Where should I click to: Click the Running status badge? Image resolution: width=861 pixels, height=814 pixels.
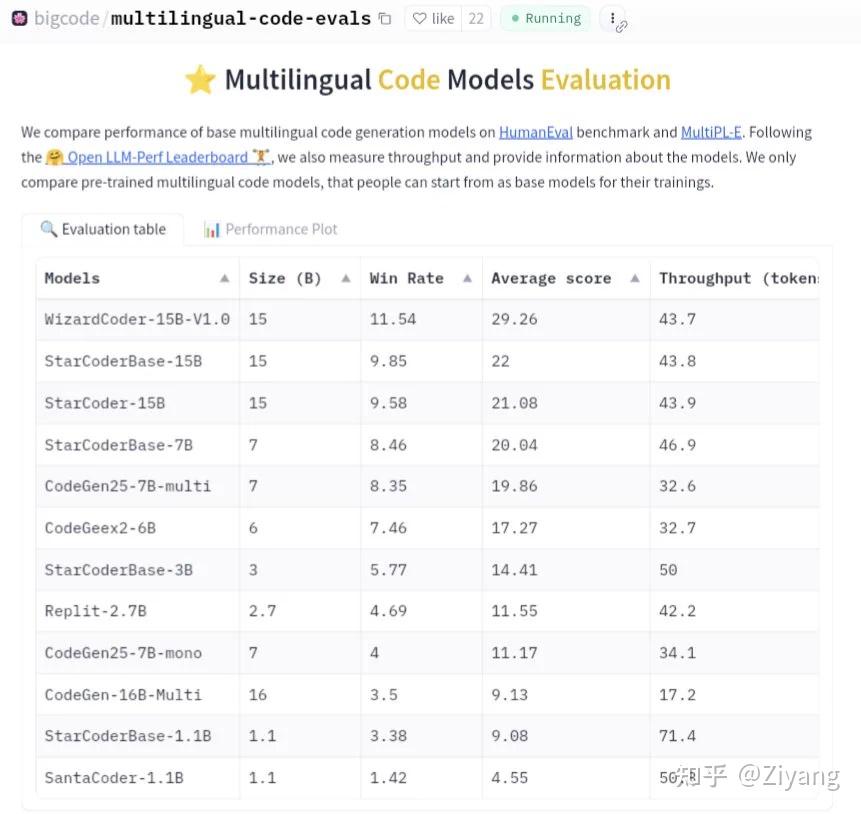[x=544, y=18]
